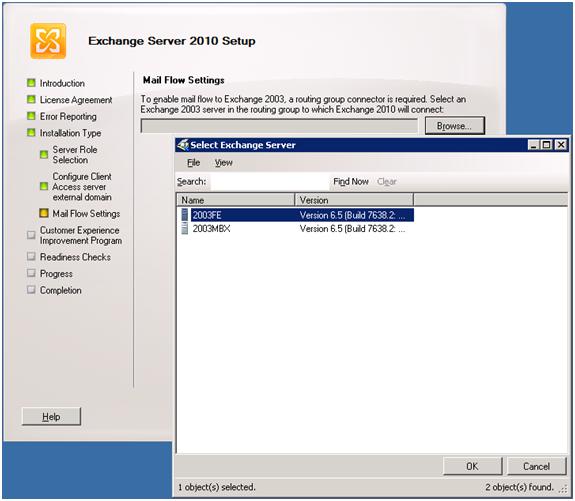
Task: Click the green License Agreement step indicator
Action: click(x=32, y=99)
